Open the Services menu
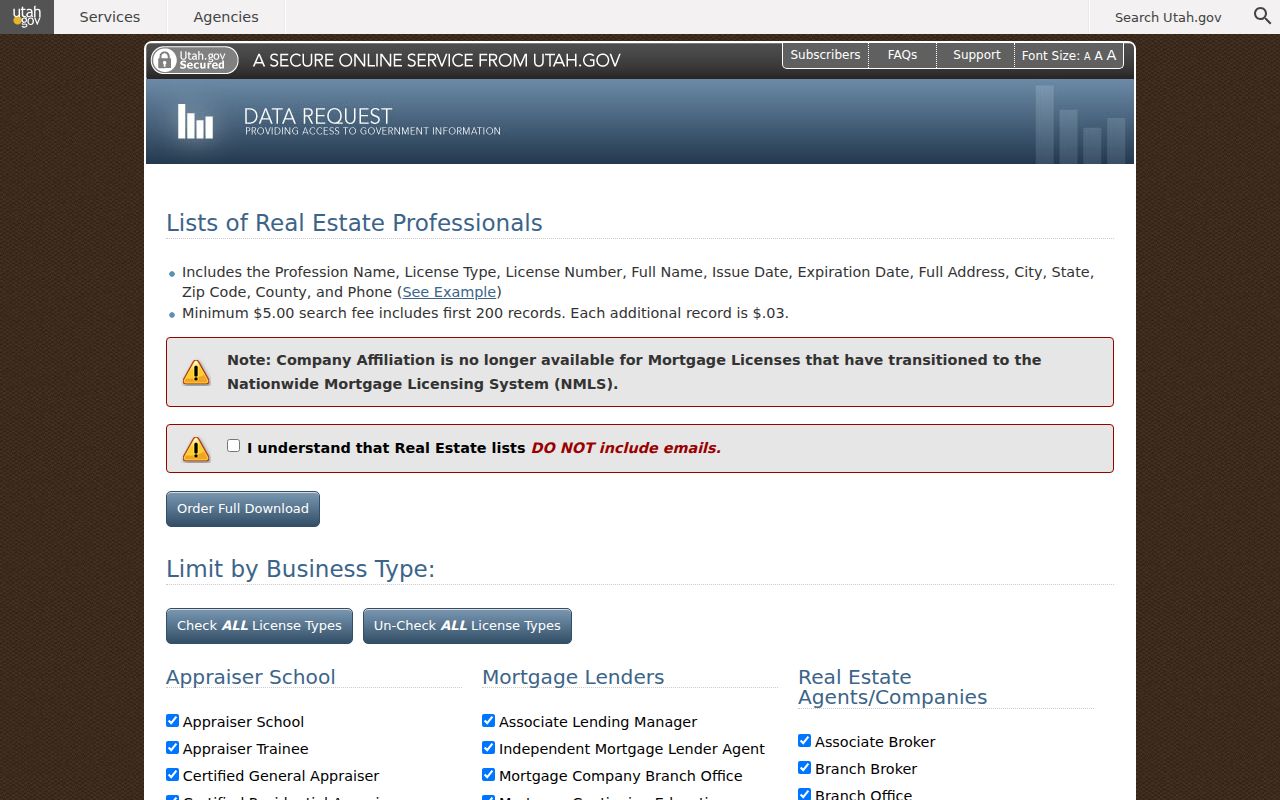This screenshot has width=1280, height=800. click(x=110, y=17)
